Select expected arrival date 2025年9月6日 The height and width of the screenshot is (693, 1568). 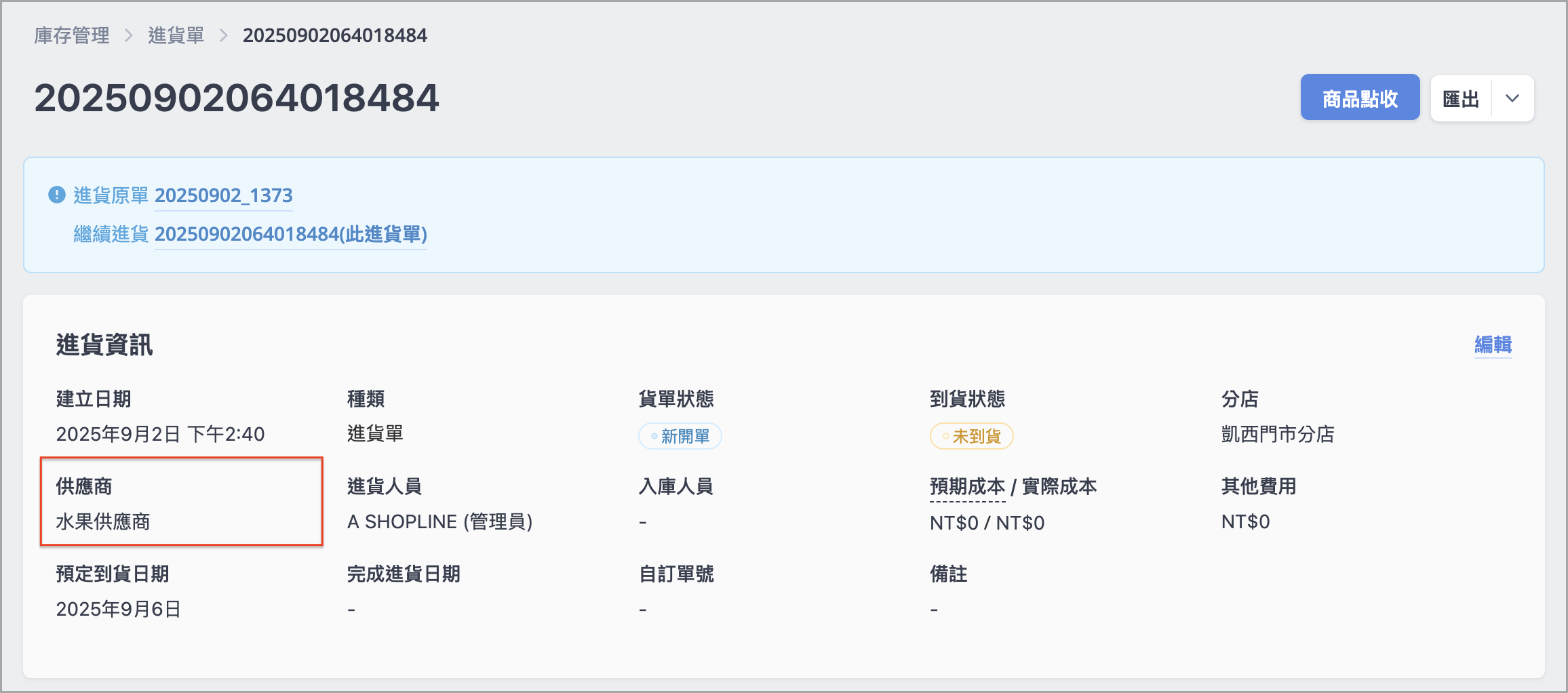(x=118, y=609)
